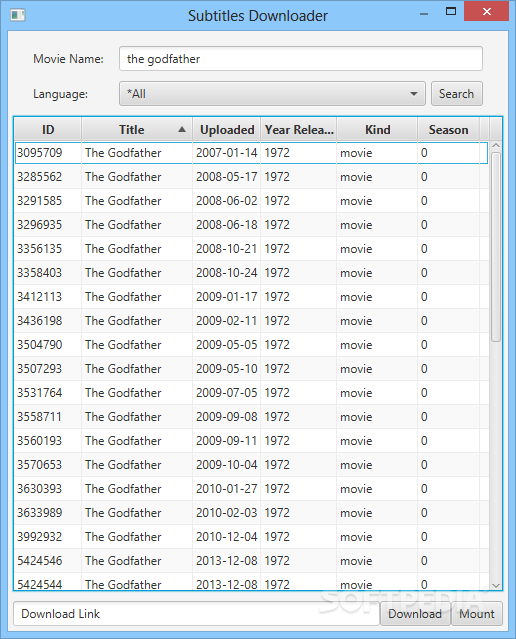516x639 pixels.
Task: Select row with ID 3560193
Action: click(251, 441)
